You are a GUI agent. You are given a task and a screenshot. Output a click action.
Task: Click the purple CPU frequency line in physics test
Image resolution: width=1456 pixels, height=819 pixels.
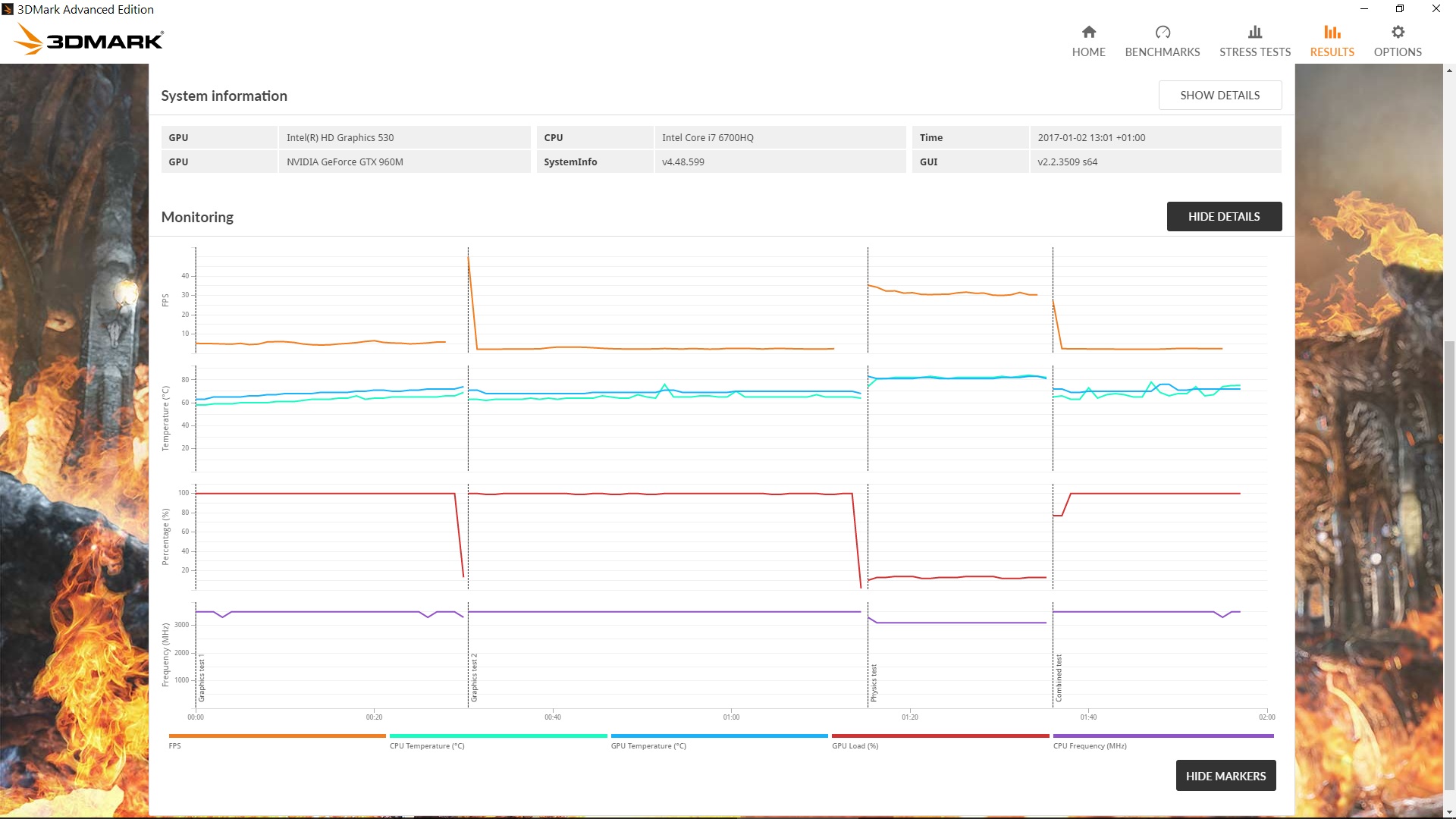[957, 623]
